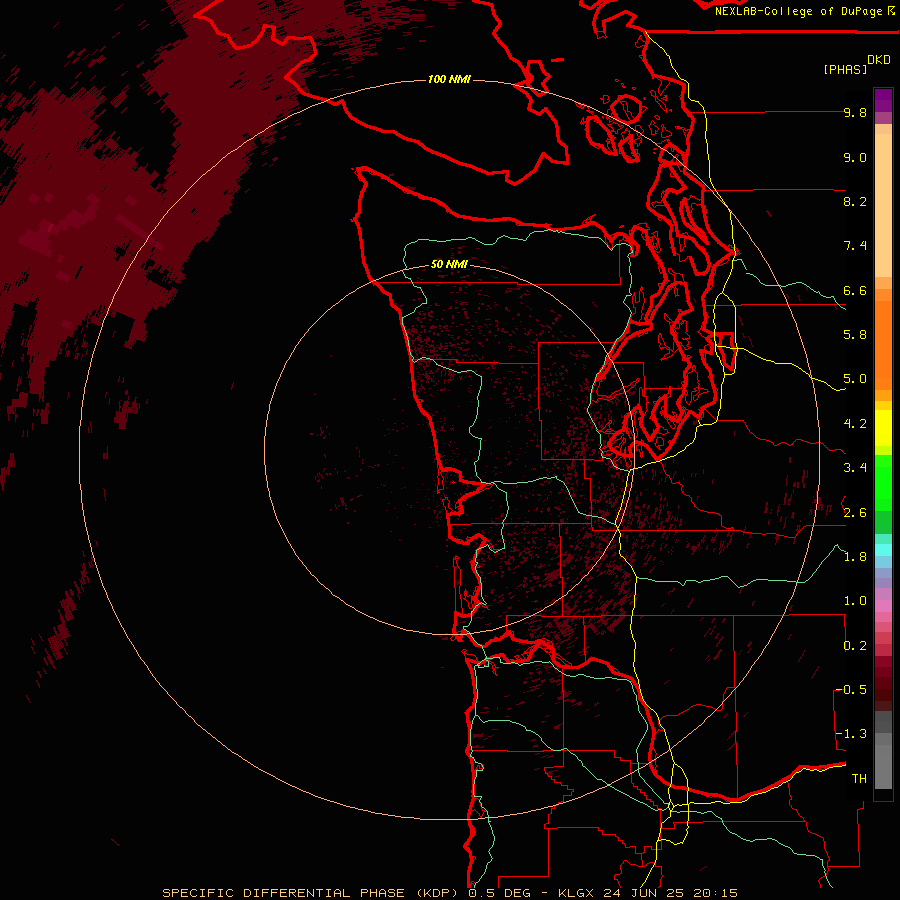
Task: Click the 3.4 scale label
Action: click(x=855, y=468)
